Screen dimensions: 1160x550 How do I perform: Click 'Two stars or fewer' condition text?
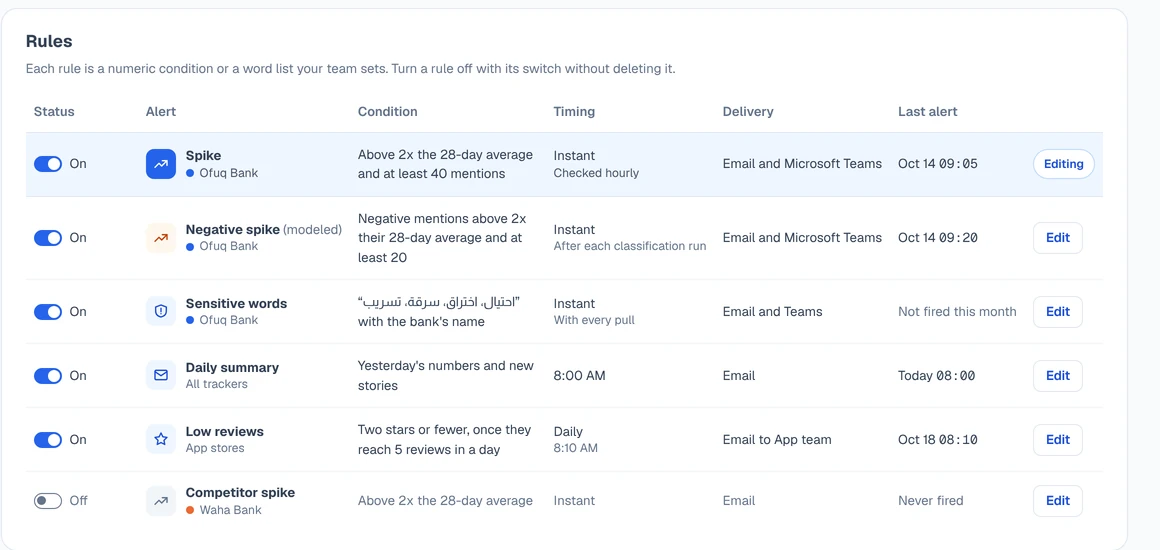pyautogui.click(x=445, y=440)
